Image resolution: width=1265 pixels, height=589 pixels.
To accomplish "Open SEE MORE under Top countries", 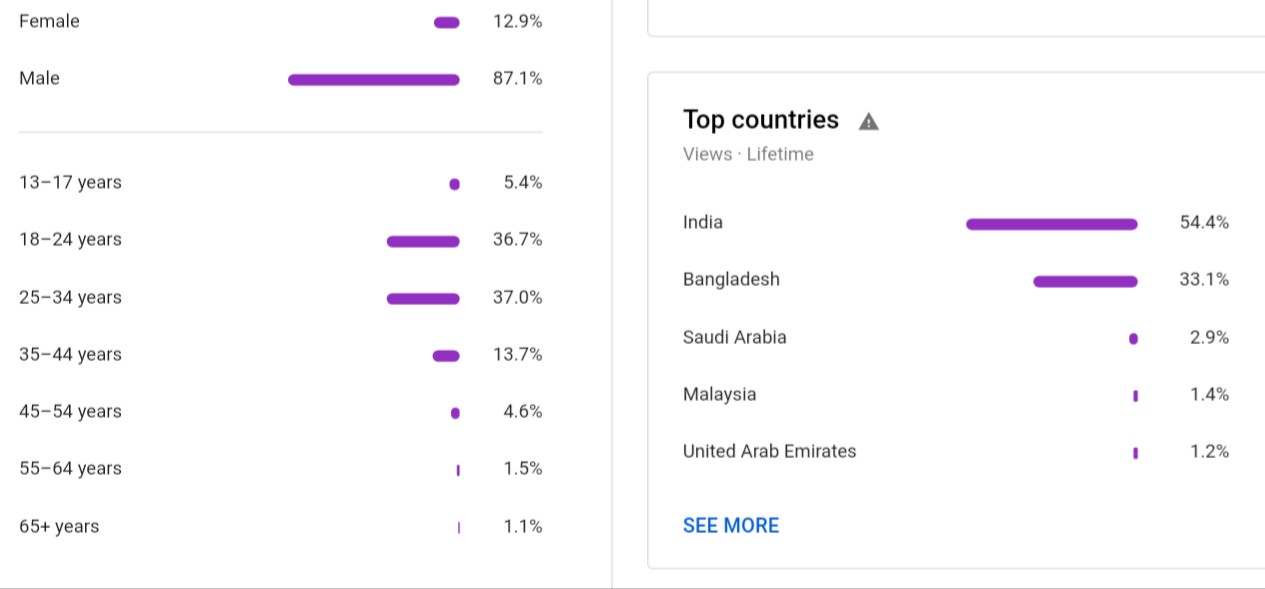I will pyautogui.click(x=731, y=526).
